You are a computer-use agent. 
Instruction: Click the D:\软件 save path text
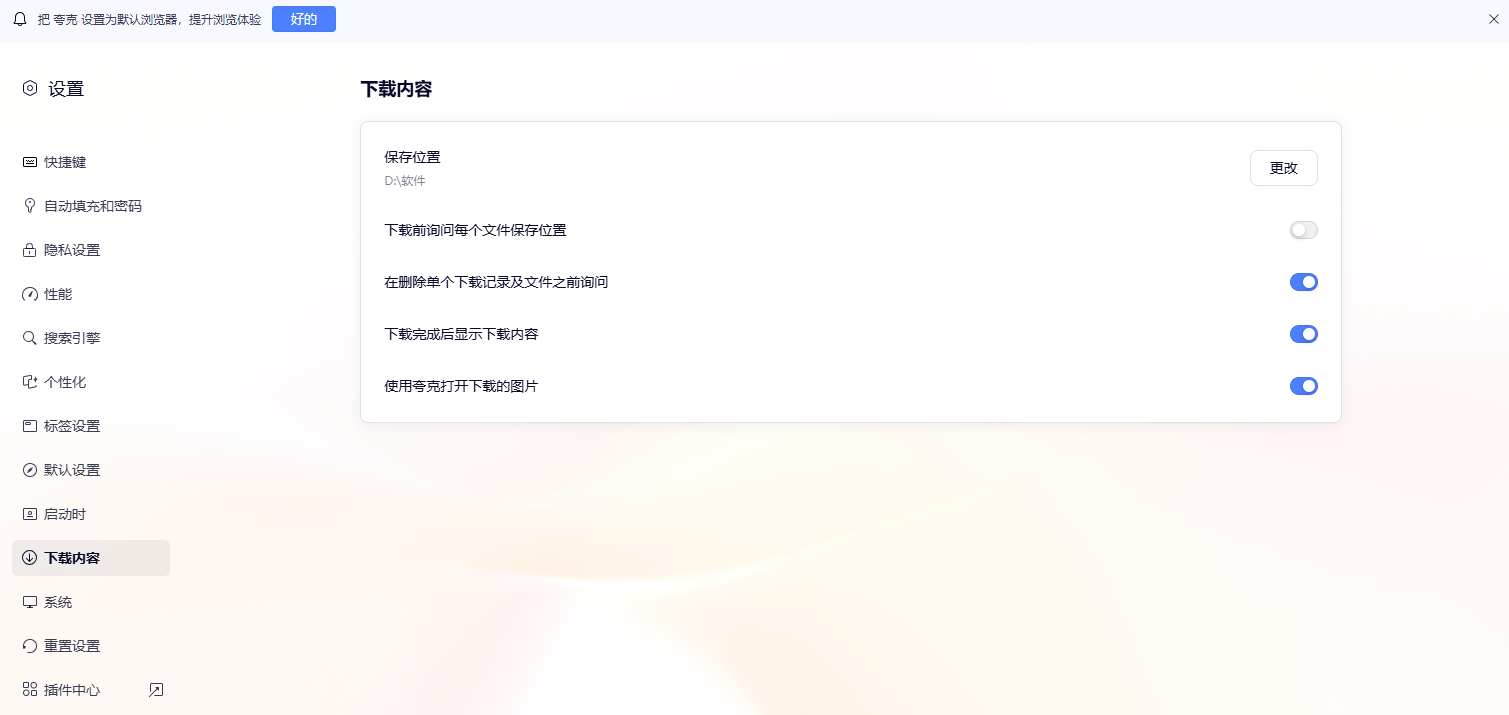(x=405, y=181)
